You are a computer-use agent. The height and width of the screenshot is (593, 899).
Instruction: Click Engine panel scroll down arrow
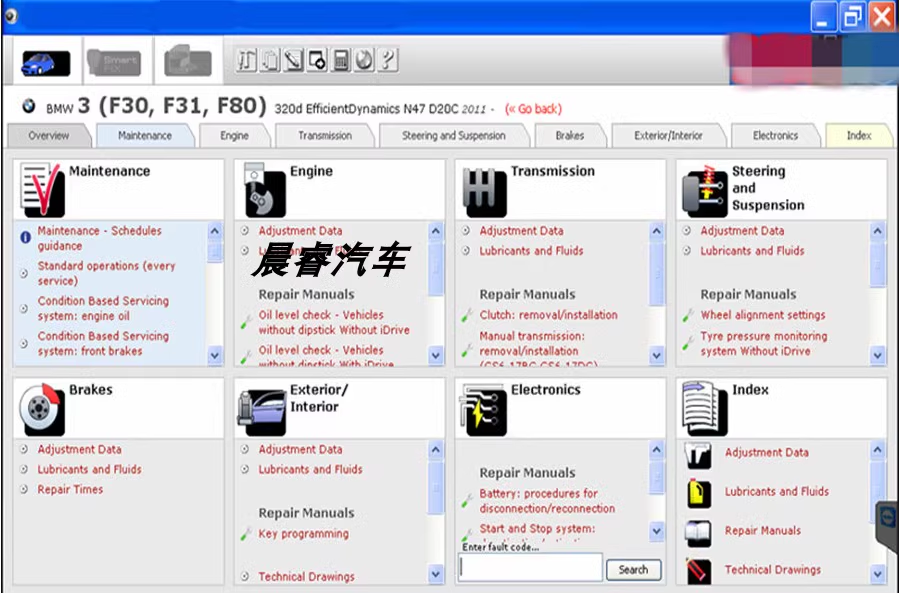pos(436,356)
